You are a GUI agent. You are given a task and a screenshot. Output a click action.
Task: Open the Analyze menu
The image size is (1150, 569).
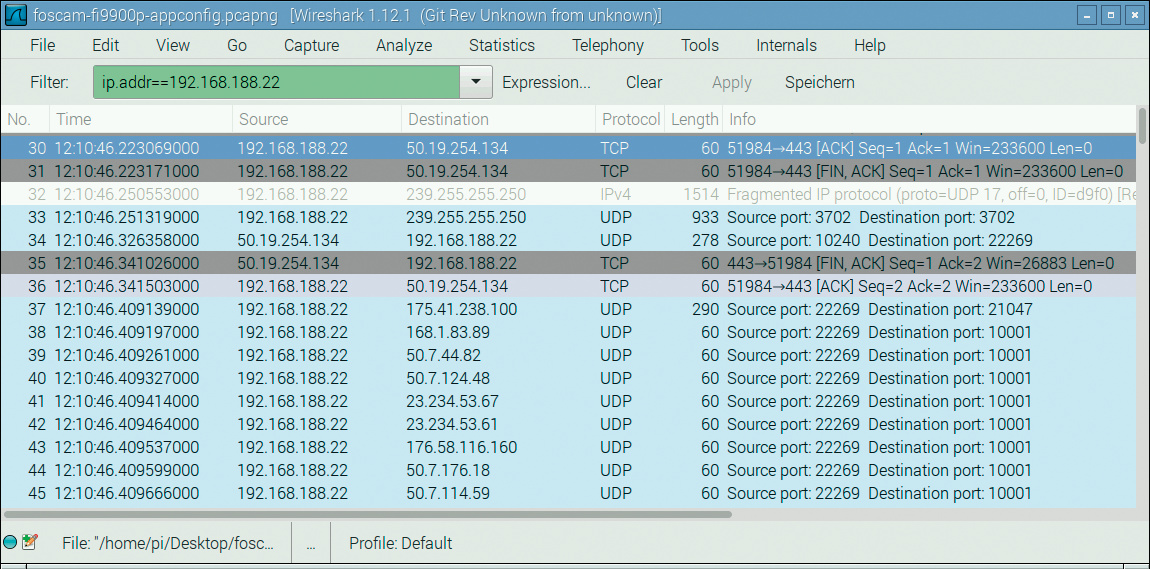click(404, 45)
